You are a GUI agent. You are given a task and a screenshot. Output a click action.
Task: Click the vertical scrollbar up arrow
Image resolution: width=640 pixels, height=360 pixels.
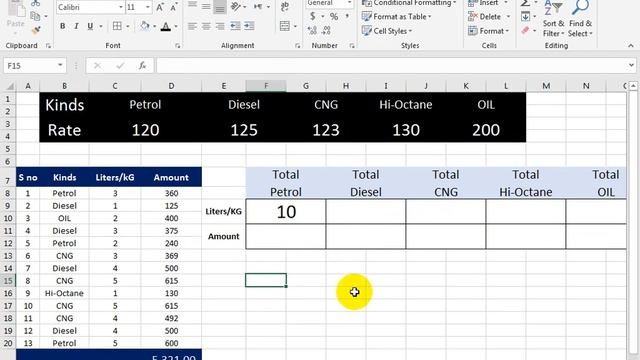pyautogui.click(x=633, y=86)
